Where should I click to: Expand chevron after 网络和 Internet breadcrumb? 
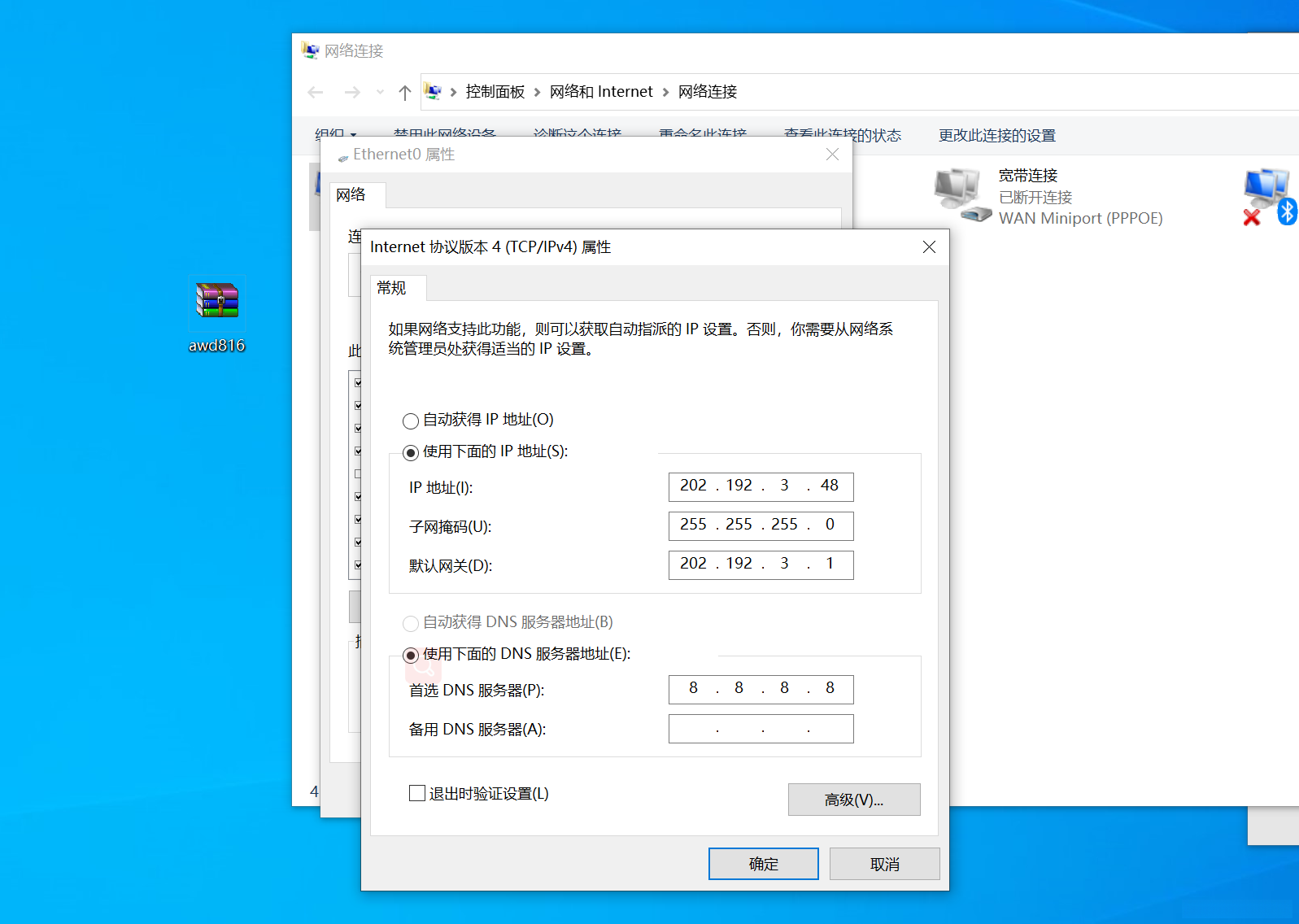pyautogui.click(x=665, y=93)
